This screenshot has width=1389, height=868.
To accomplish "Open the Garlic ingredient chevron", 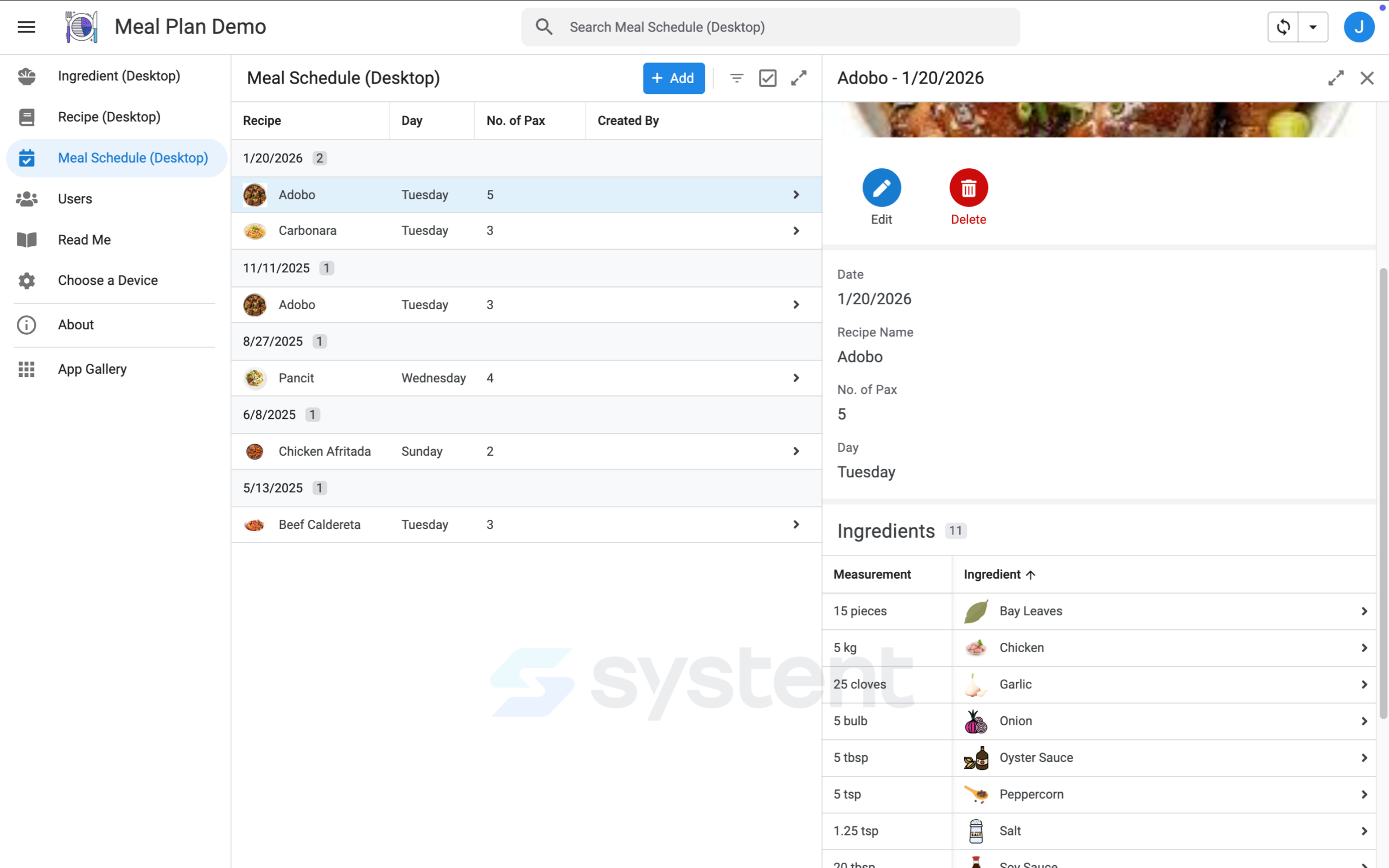I will [1365, 684].
